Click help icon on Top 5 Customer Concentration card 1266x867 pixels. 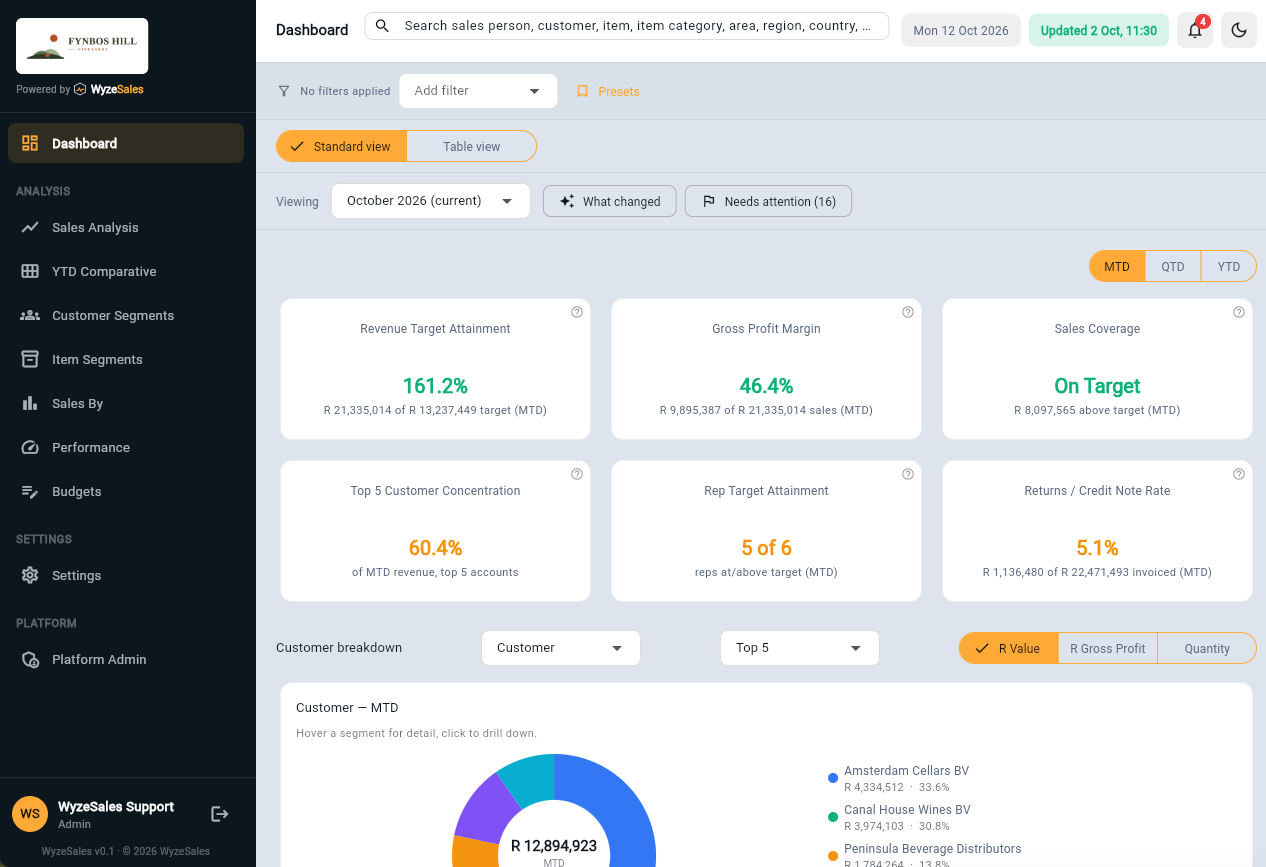click(x=577, y=474)
